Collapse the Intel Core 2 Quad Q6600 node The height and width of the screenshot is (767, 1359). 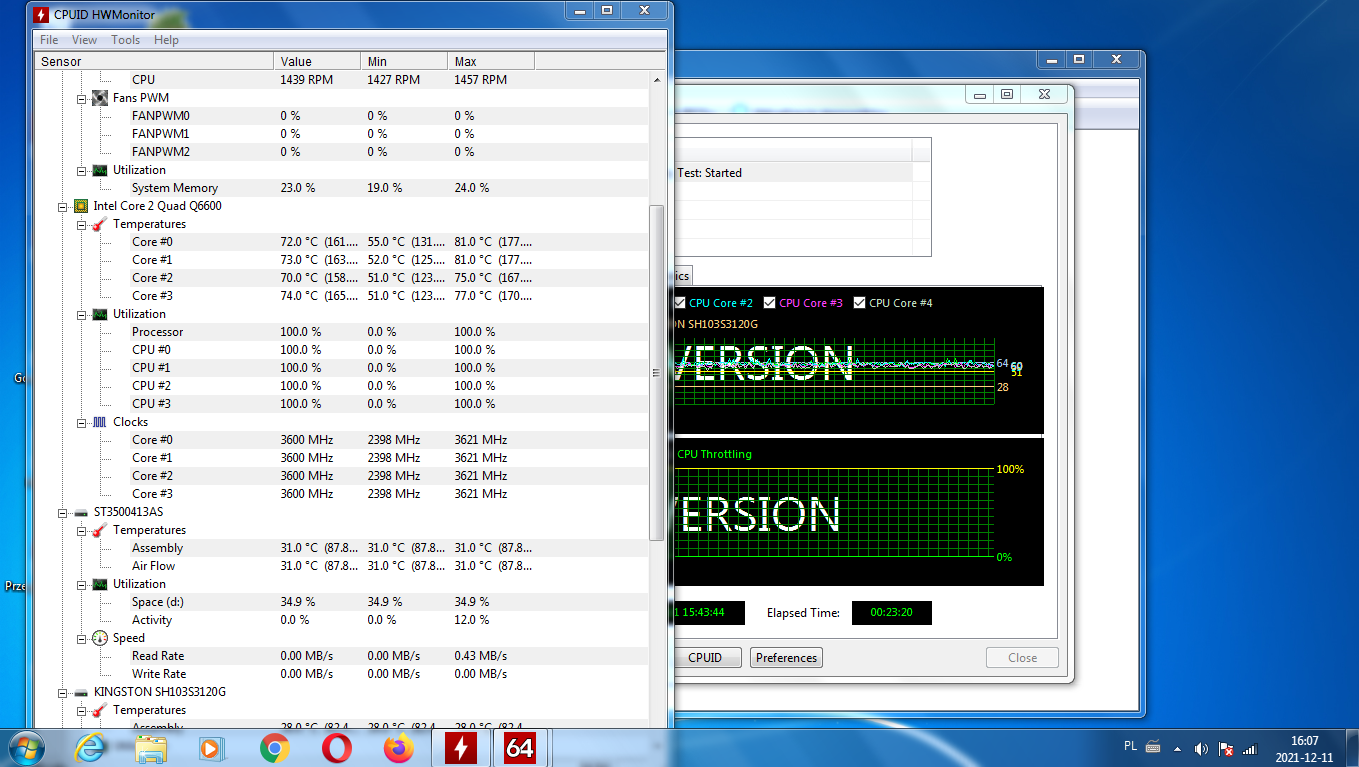point(63,206)
